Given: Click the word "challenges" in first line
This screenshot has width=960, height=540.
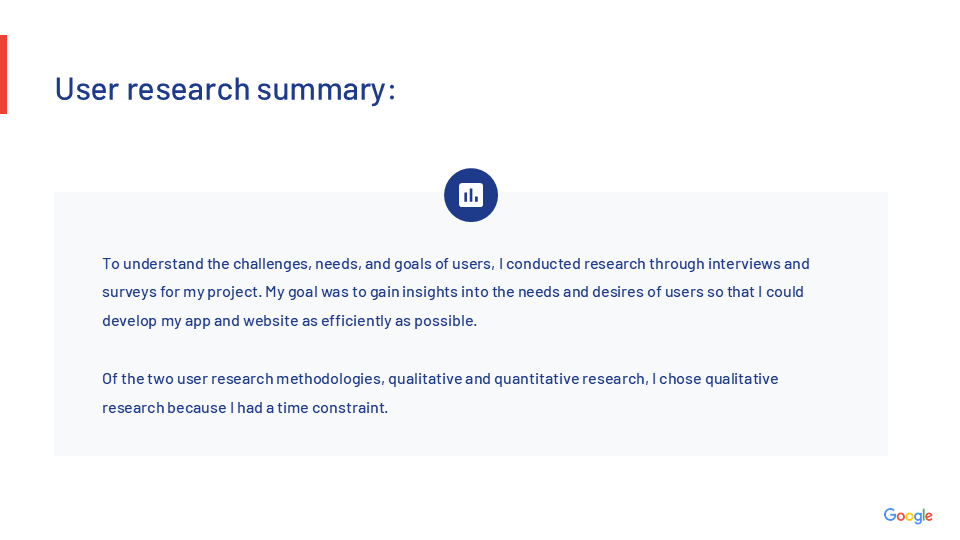Looking at the screenshot, I should (272, 264).
